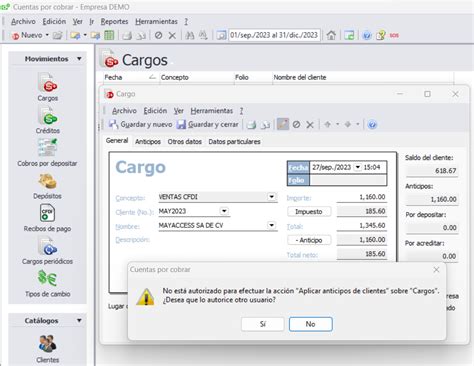Open Créditos in the sidebar

pos(47,120)
